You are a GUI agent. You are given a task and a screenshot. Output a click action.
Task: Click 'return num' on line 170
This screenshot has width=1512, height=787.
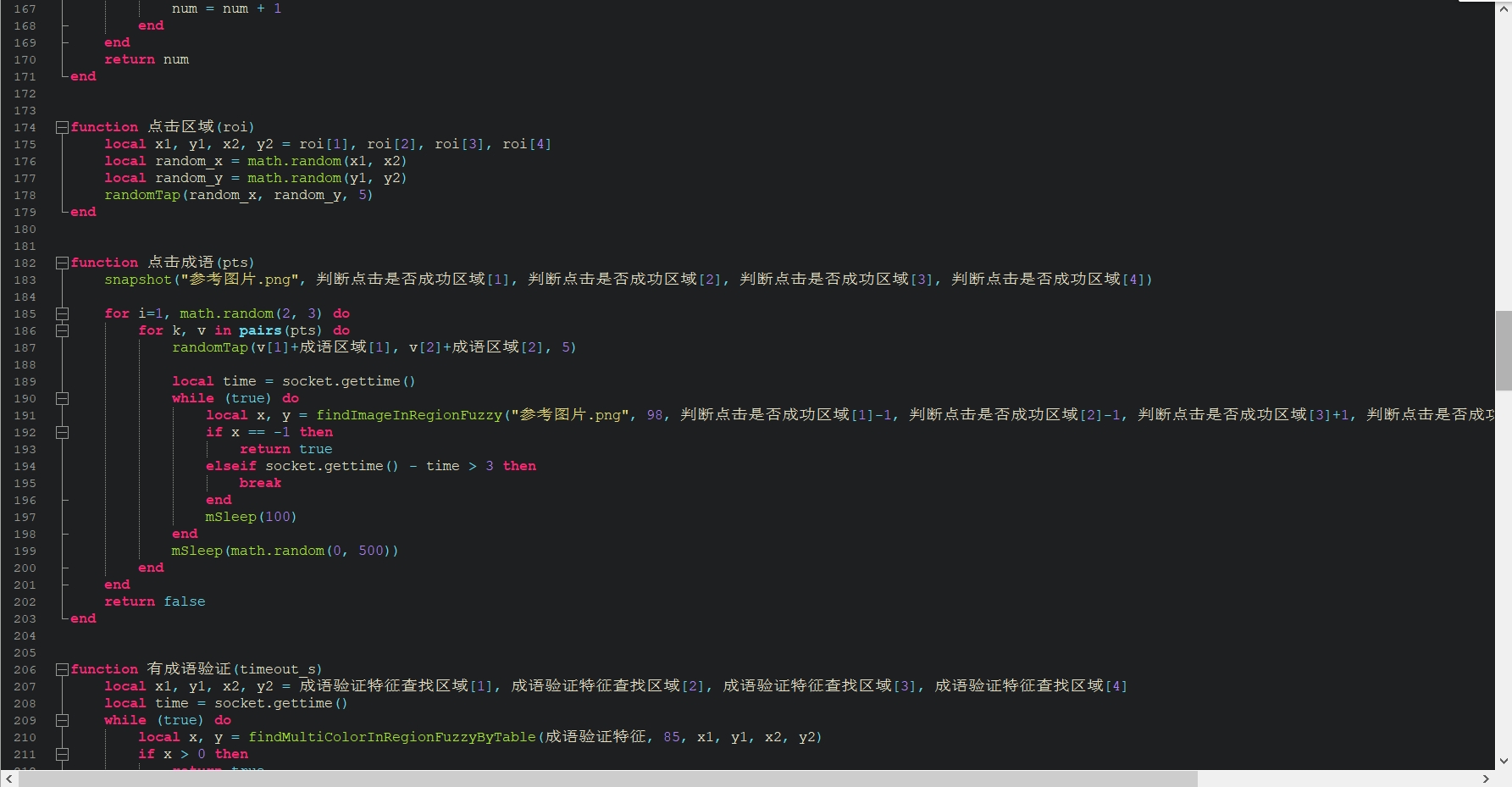(x=147, y=59)
